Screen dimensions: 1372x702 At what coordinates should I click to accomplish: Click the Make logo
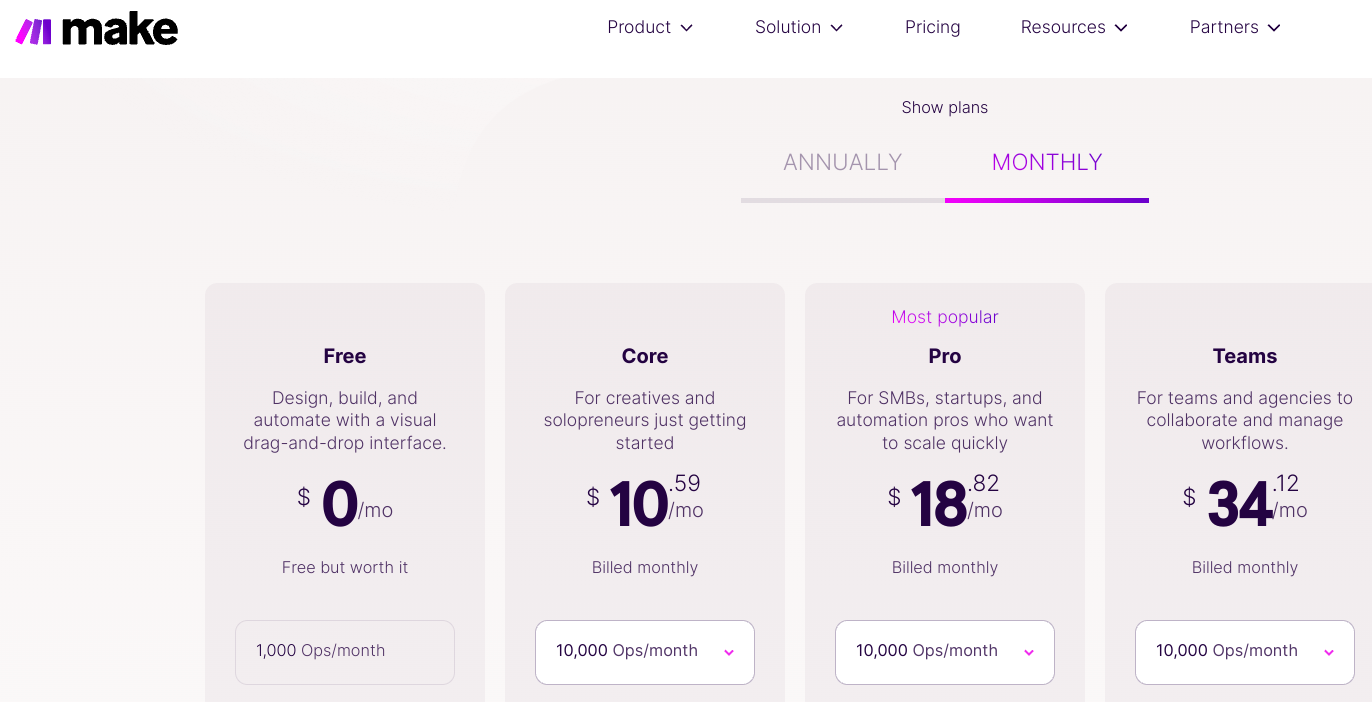pyautogui.click(x=97, y=30)
